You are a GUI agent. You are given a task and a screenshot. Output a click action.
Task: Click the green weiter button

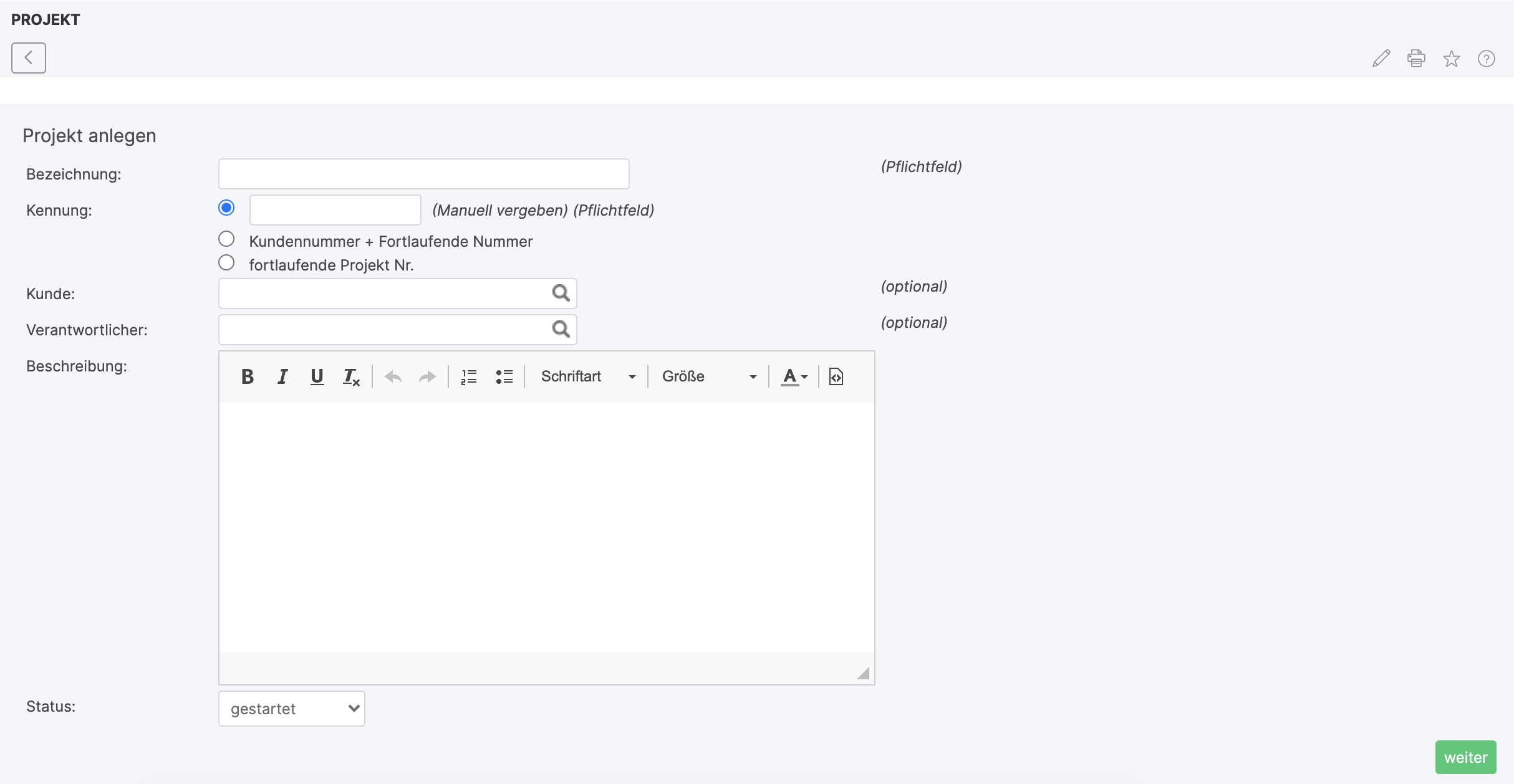(1465, 757)
